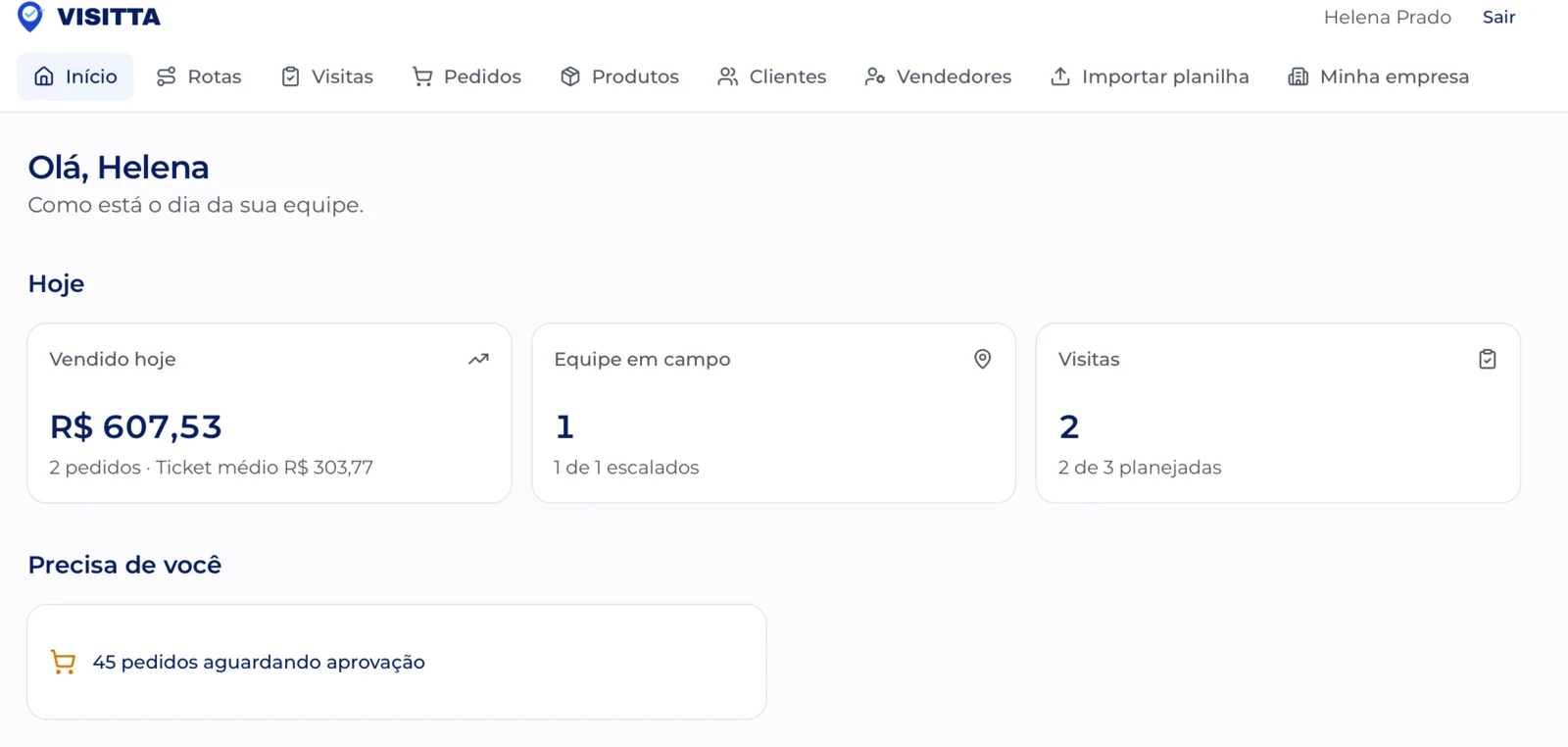Click the clipboard icon beside Visitas tab
The image size is (1568, 747).
click(290, 76)
